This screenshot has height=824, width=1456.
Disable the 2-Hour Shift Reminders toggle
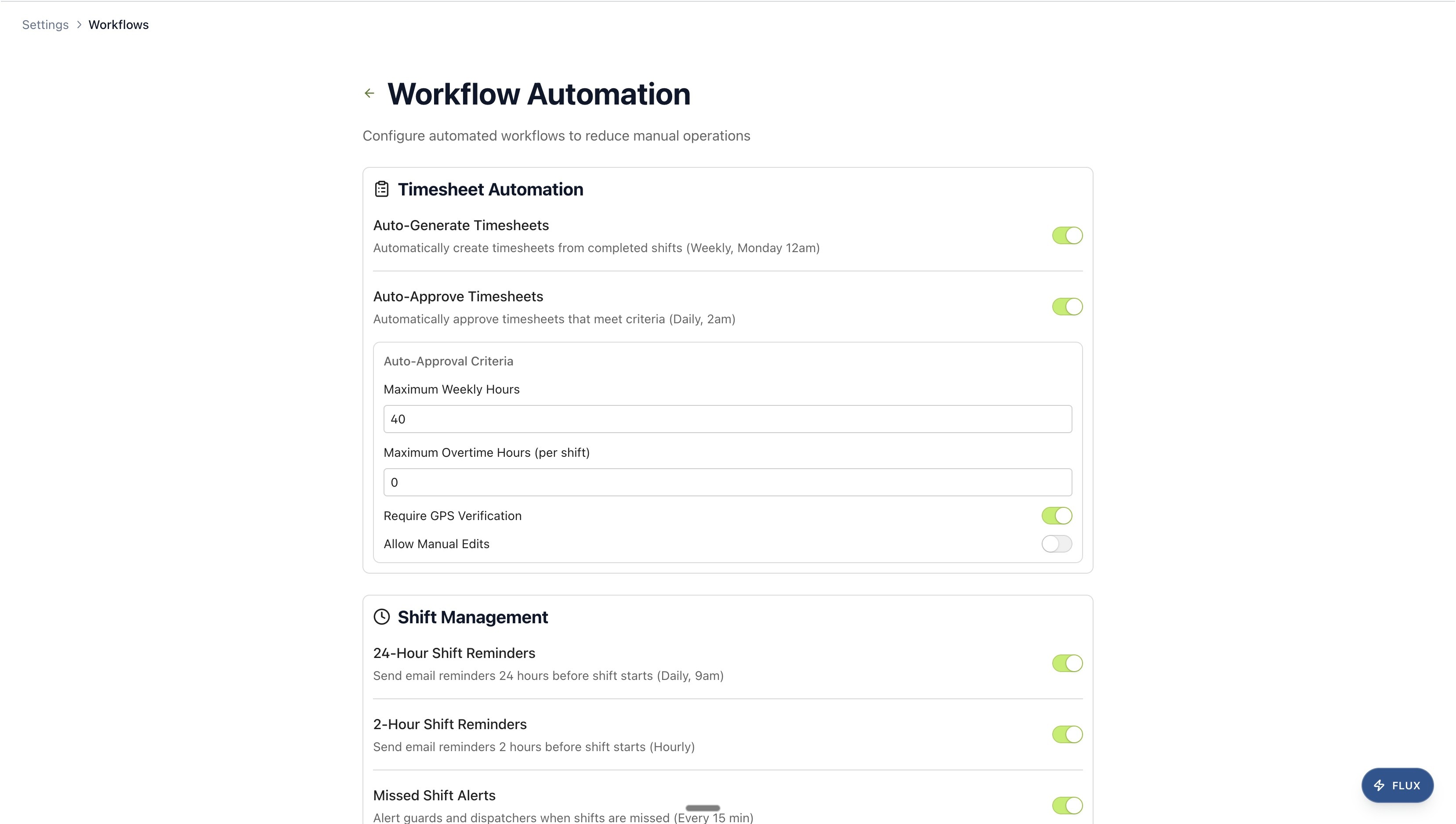(x=1067, y=734)
